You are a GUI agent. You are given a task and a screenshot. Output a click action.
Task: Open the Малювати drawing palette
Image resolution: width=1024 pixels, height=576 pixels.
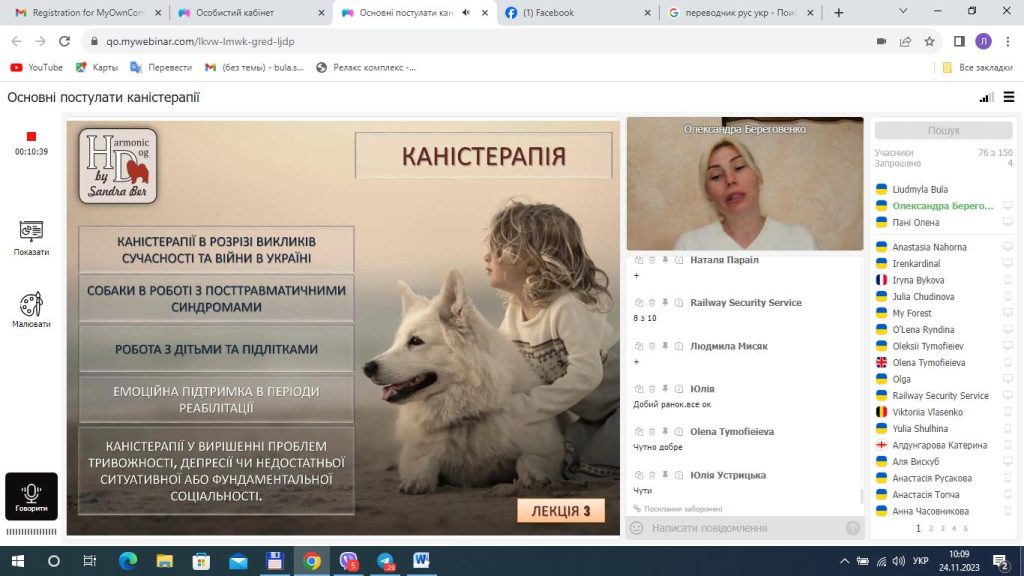[x=31, y=308]
